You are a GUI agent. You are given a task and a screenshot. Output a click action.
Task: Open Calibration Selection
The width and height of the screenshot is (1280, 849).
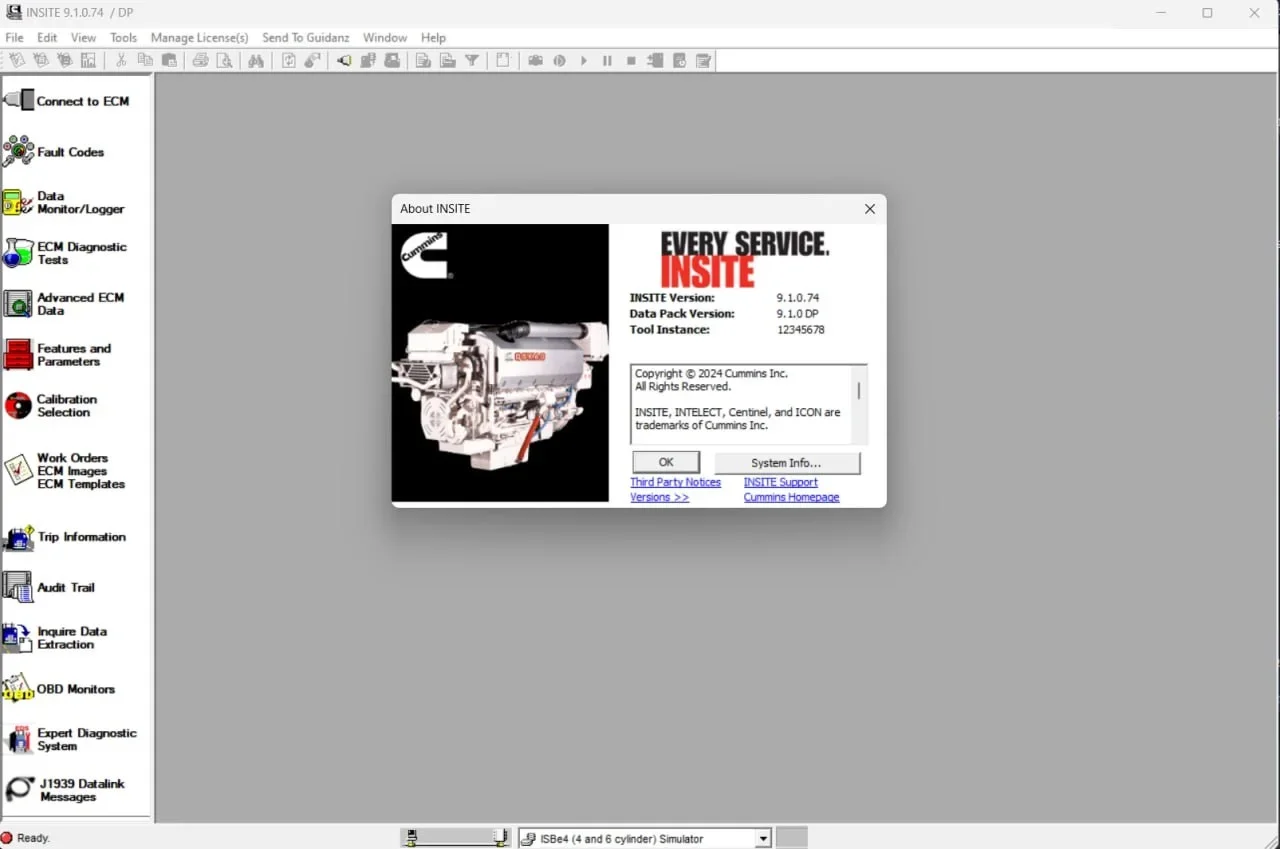[51, 405]
